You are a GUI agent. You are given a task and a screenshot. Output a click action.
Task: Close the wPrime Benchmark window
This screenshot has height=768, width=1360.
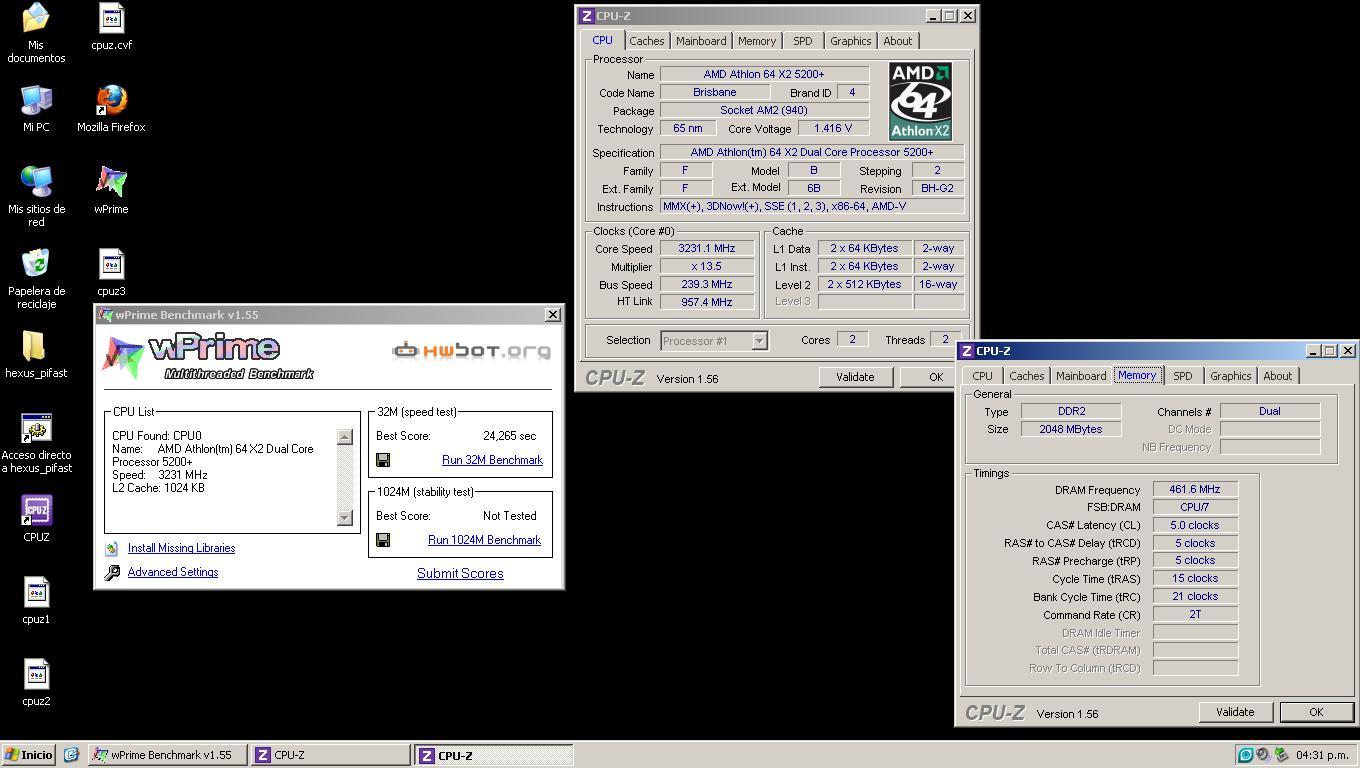(x=553, y=314)
